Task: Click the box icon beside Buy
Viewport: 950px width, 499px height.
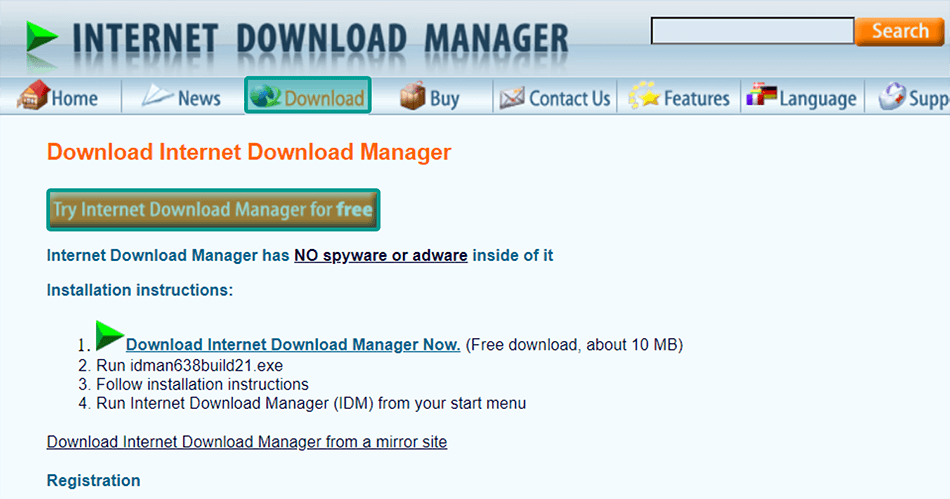Action: click(x=413, y=96)
